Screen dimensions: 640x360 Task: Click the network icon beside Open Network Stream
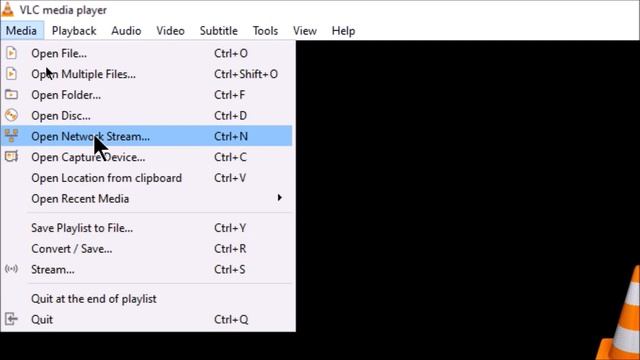[11, 136]
